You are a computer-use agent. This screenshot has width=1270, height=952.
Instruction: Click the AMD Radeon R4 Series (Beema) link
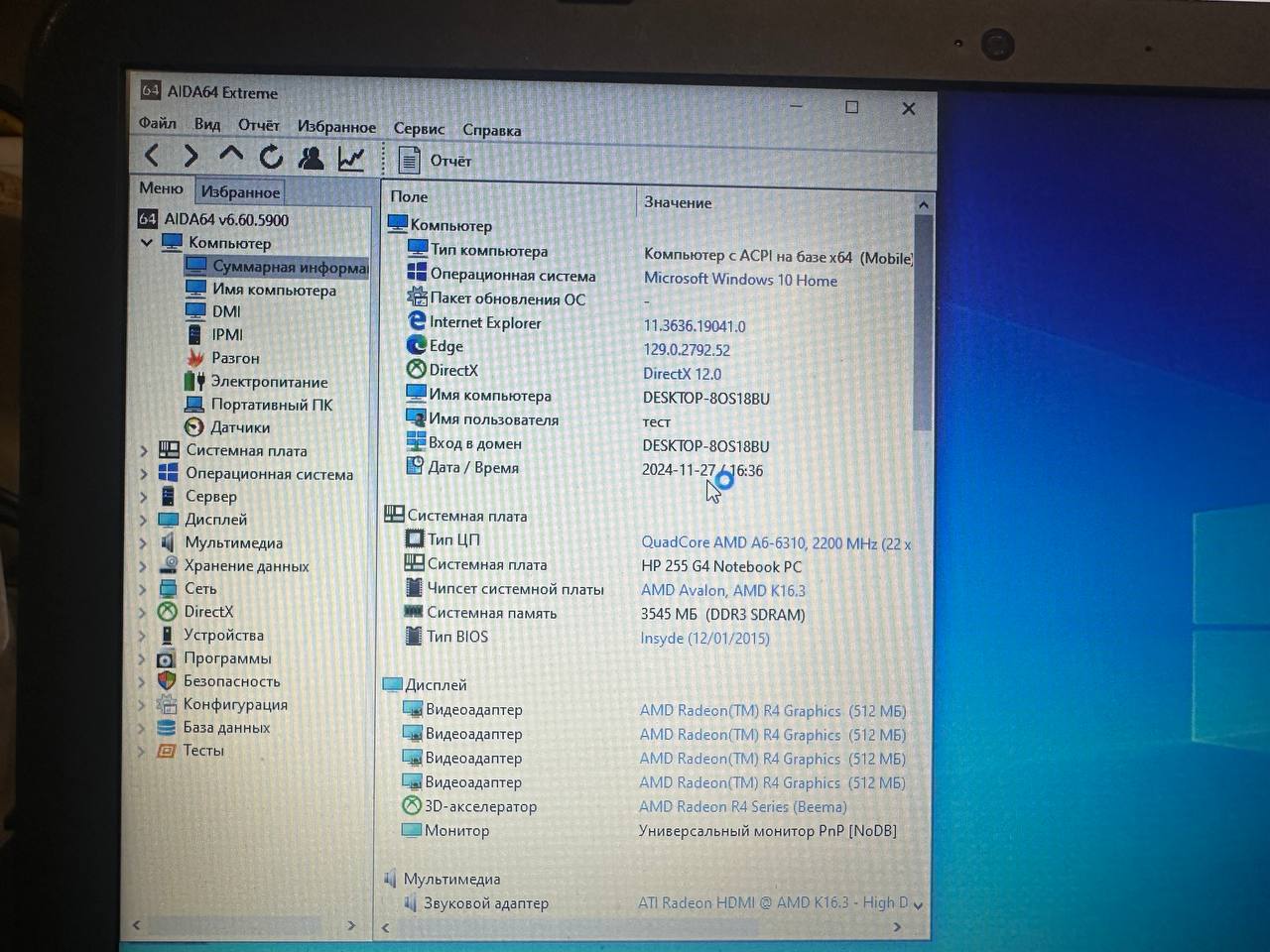[x=743, y=807]
